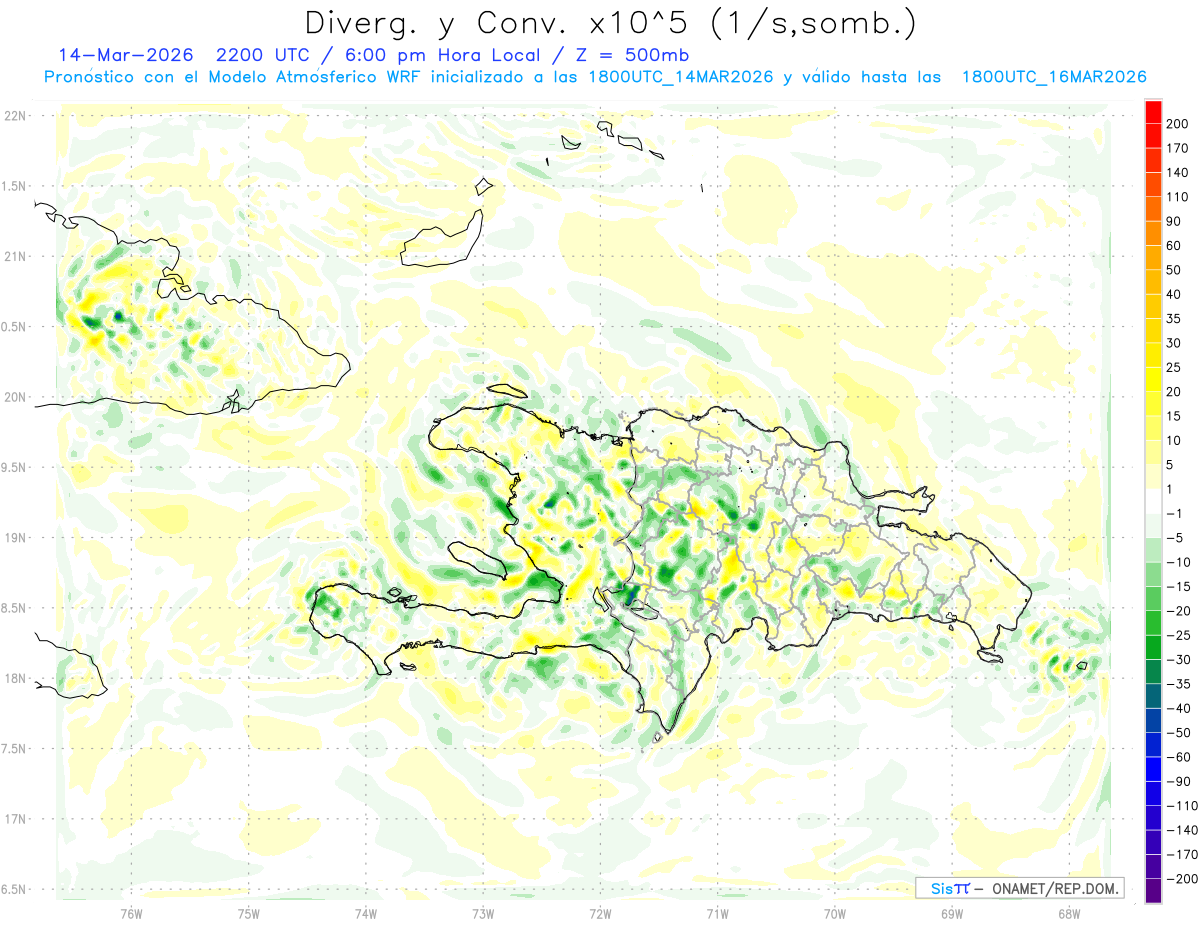Click the "18N" latitude label
The image size is (1200, 927).
click(x=15, y=678)
